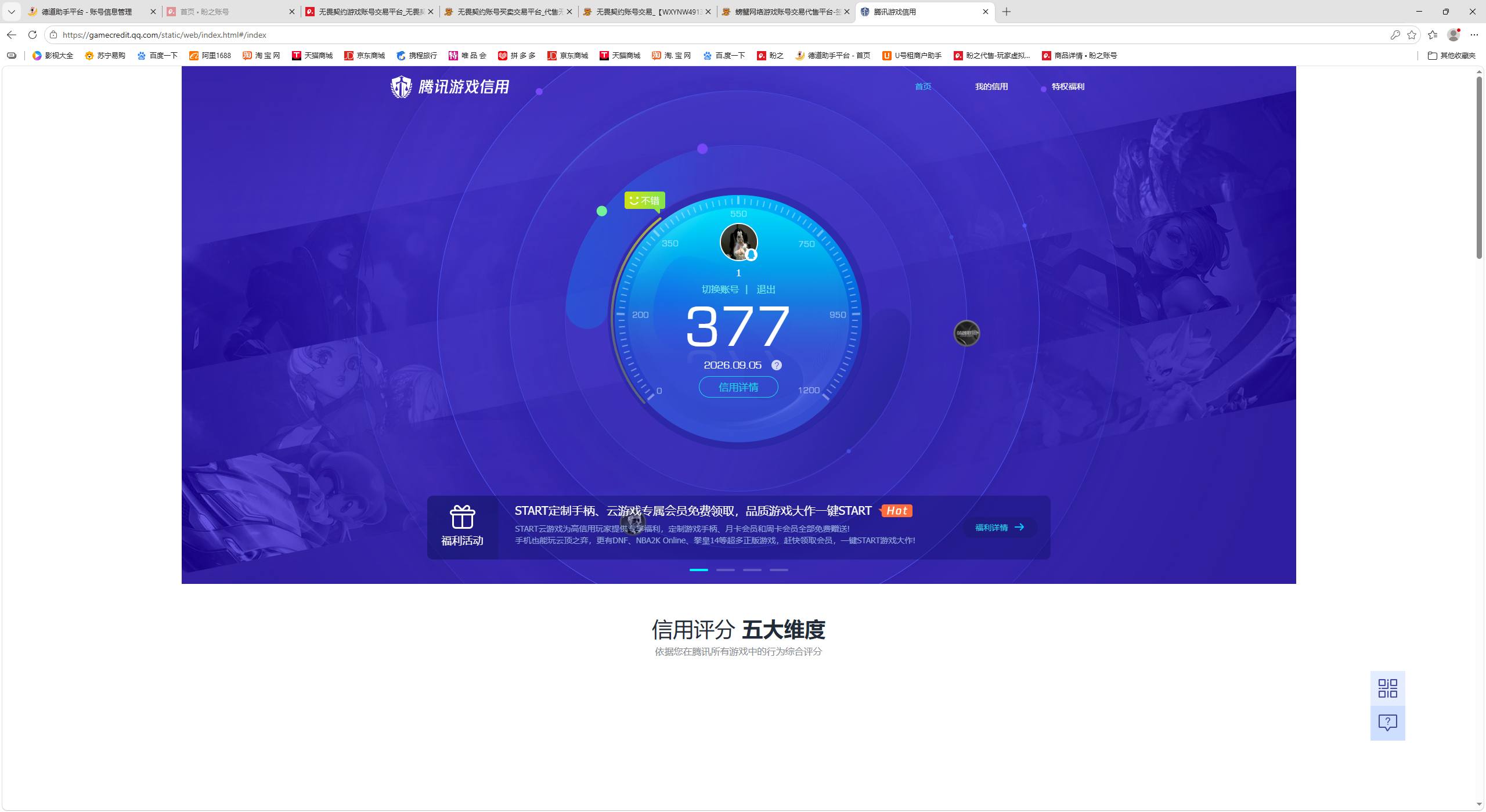Viewport: 1486px width, 812px height.
Task: Open 特权福利 in the top navigation
Action: tap(1068, 86)
